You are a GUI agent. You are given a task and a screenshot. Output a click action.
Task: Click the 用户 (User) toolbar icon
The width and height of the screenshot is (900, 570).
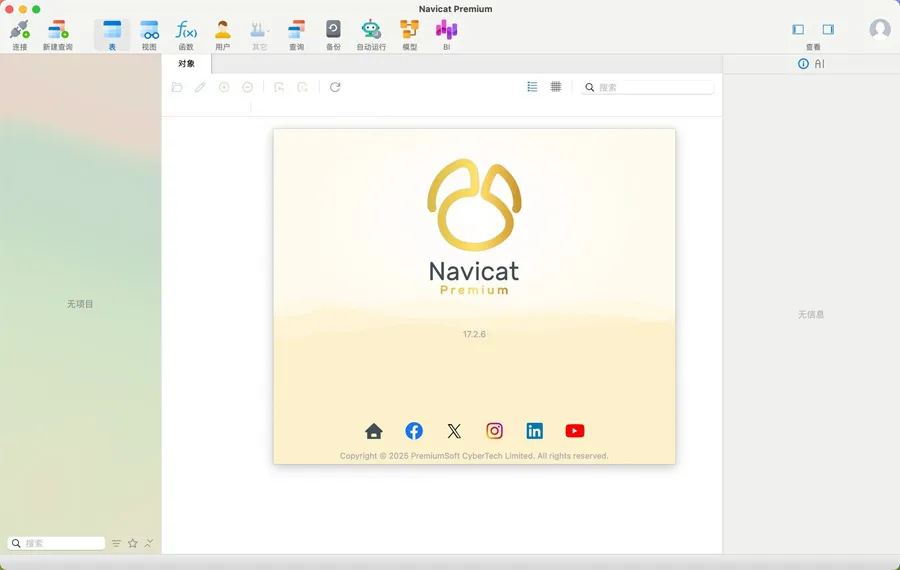[222, 30]
